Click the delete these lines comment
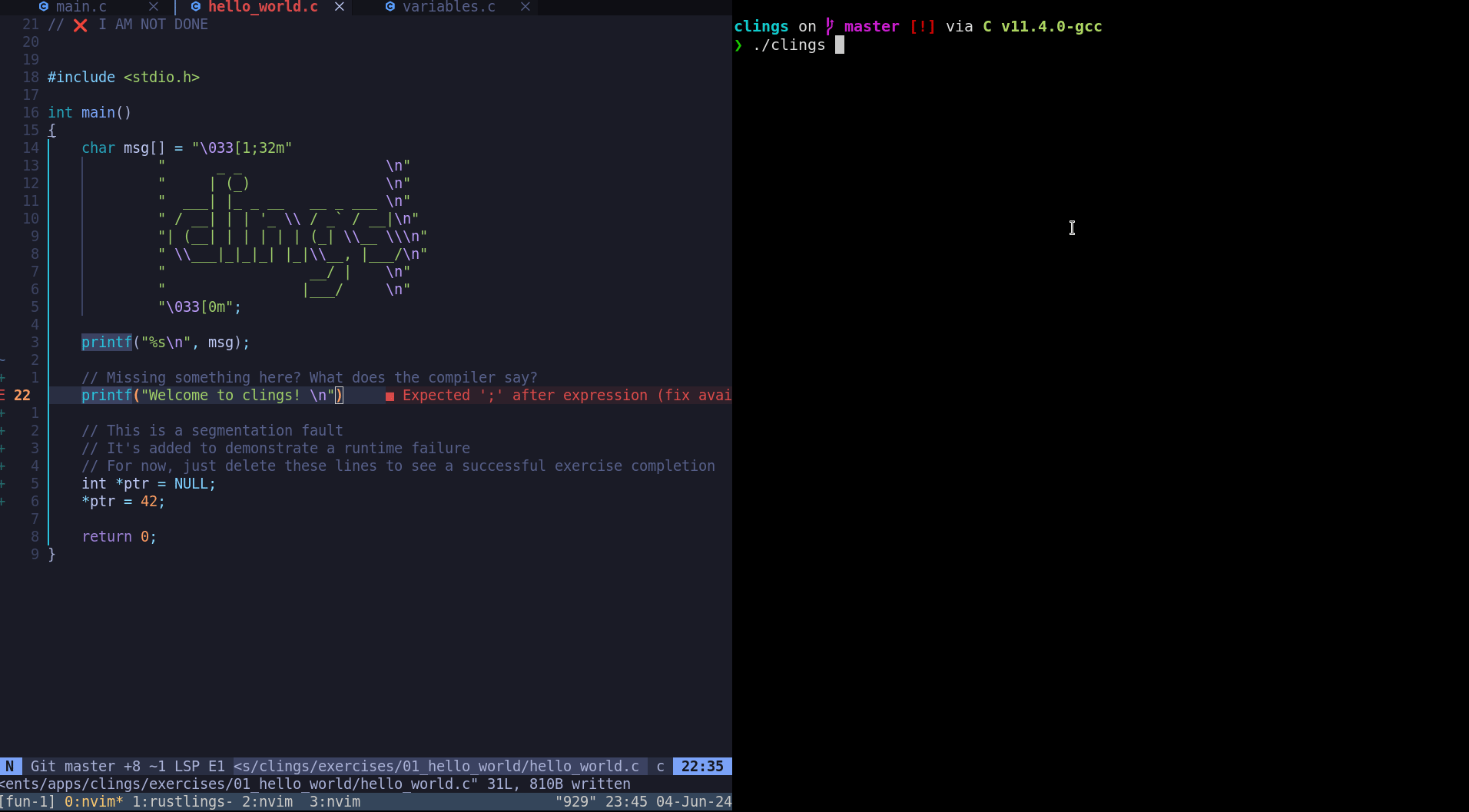Image resolution: width=1469 pixels, height=812 pixels. (399, 466)
